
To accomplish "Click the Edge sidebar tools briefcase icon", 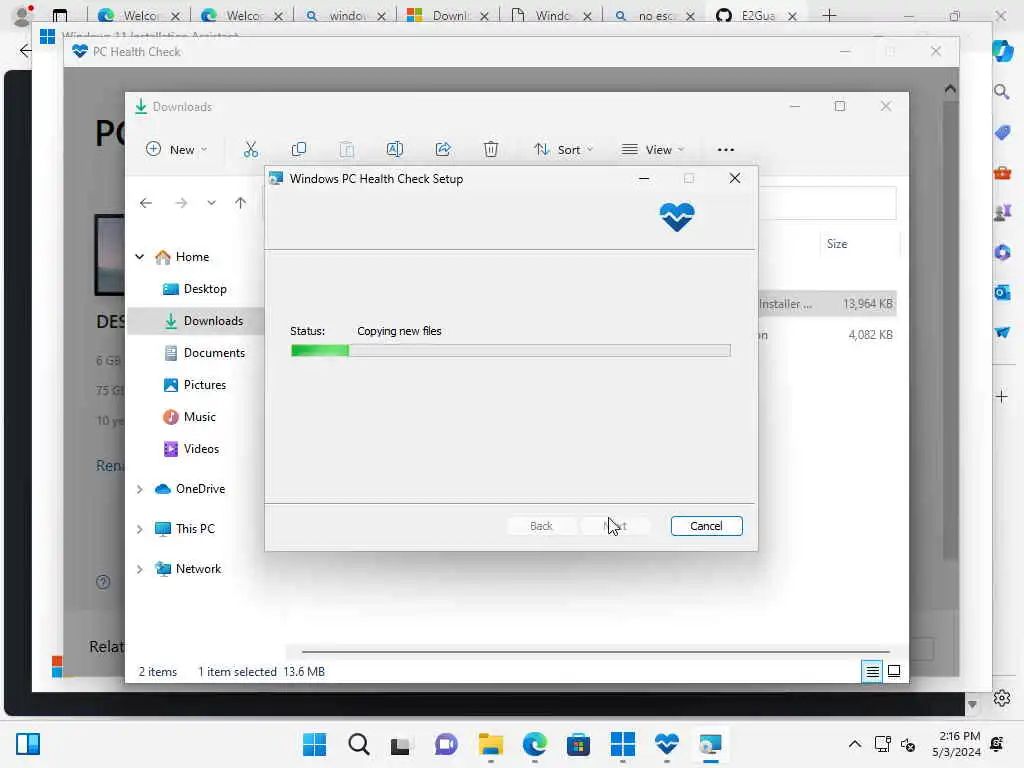I will 1002,173.
